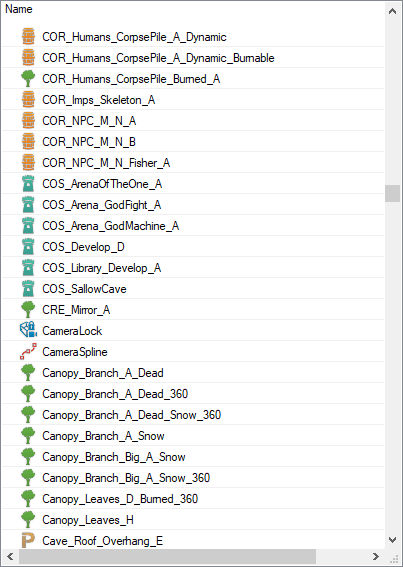Select the Canopy_Branch_Big_A_Snow entry
Viewport: 403px width, 567px height.
(193, 456)
